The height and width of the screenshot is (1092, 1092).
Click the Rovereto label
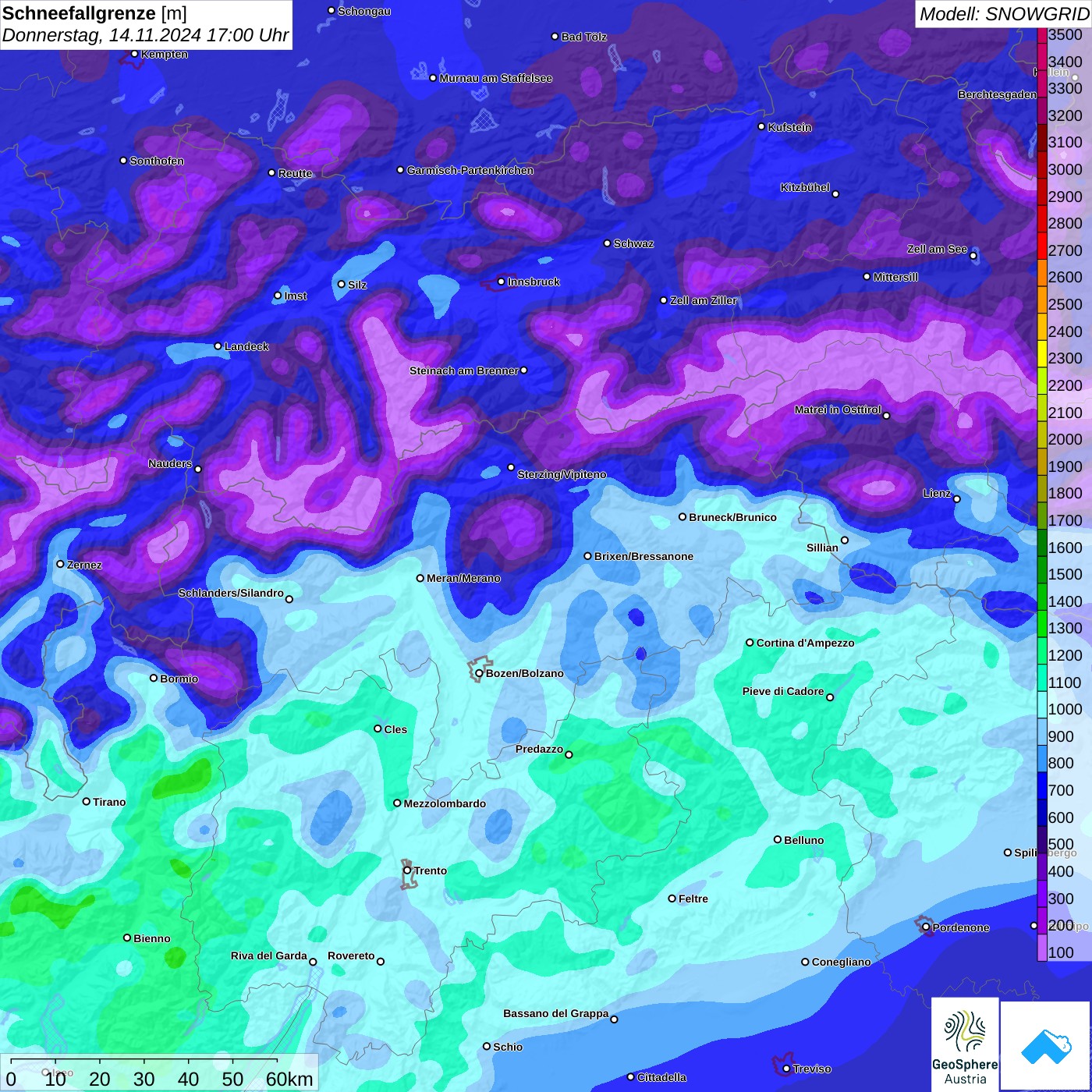pyautogui.click(x=351, y=955)
